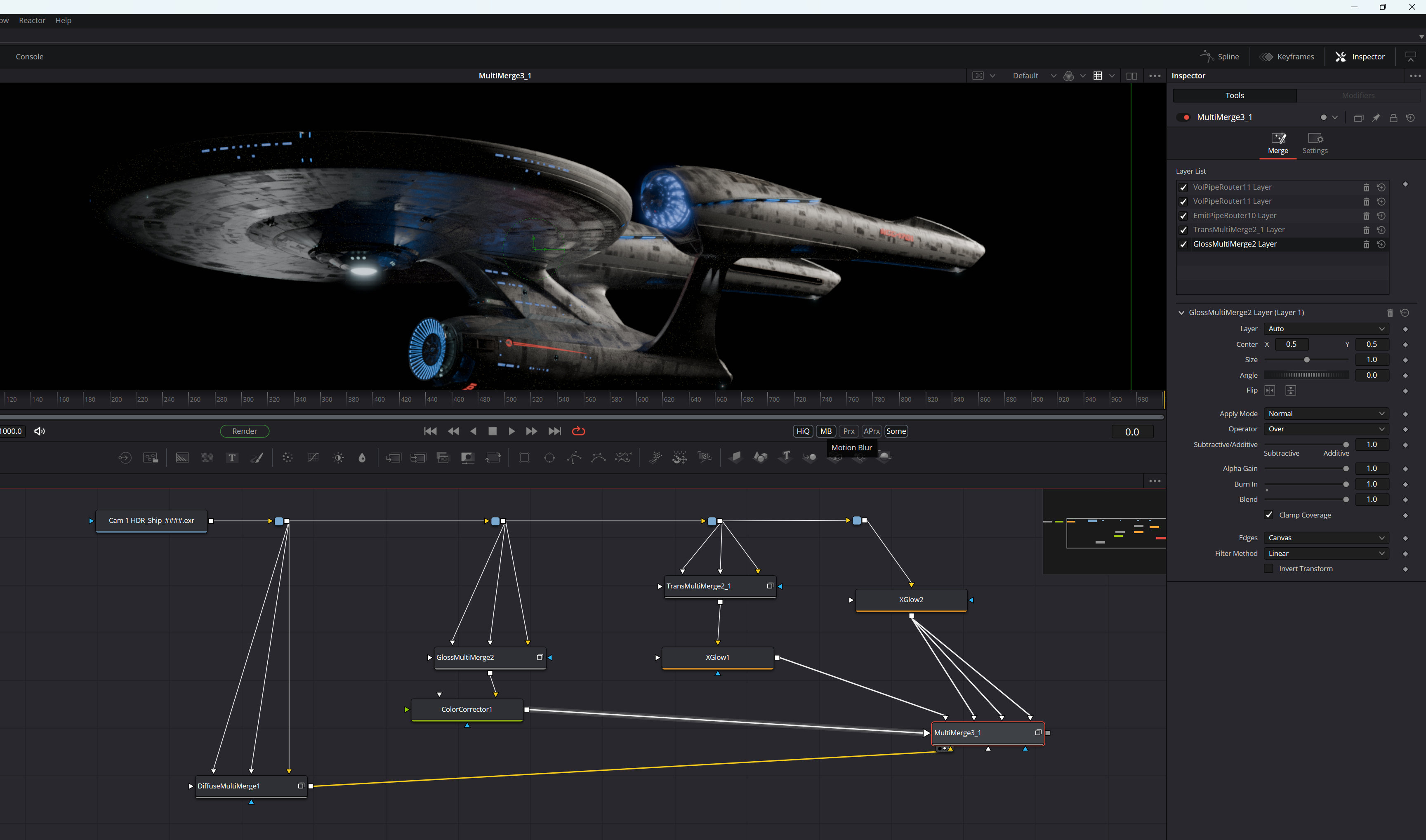Lock the MultiMerge3_1 tool
Viewport: 1426px width, 840px height.
coord(1393,118)
